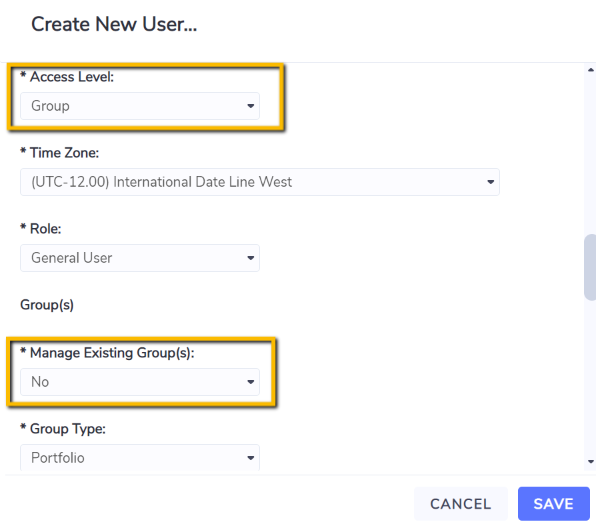The width and height of the screenshot is (596, 524).
Task: Click the caret arrow in Manage Existing Group(s) field
Action: coord(250,382)
